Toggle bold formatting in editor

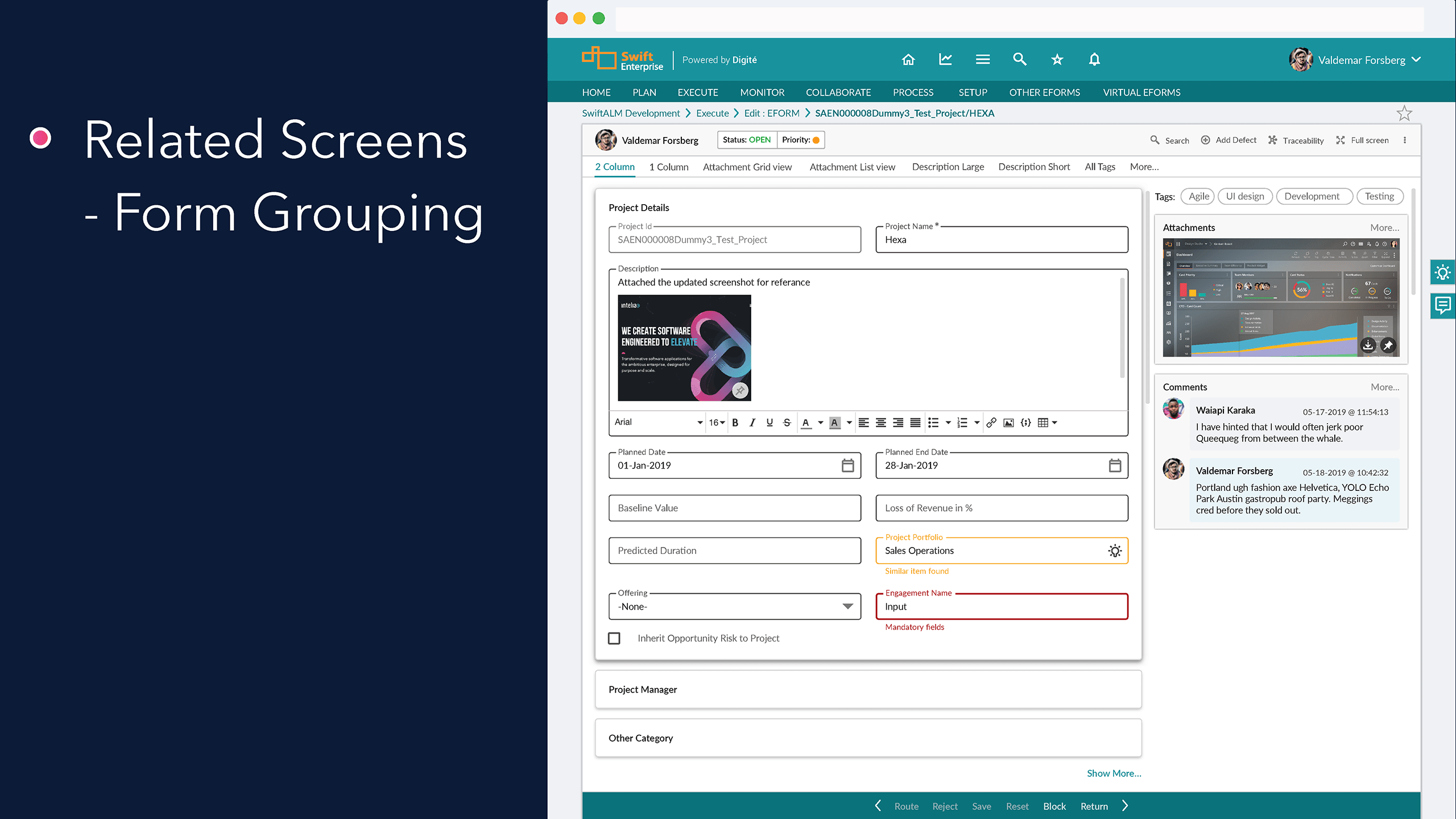735,423
